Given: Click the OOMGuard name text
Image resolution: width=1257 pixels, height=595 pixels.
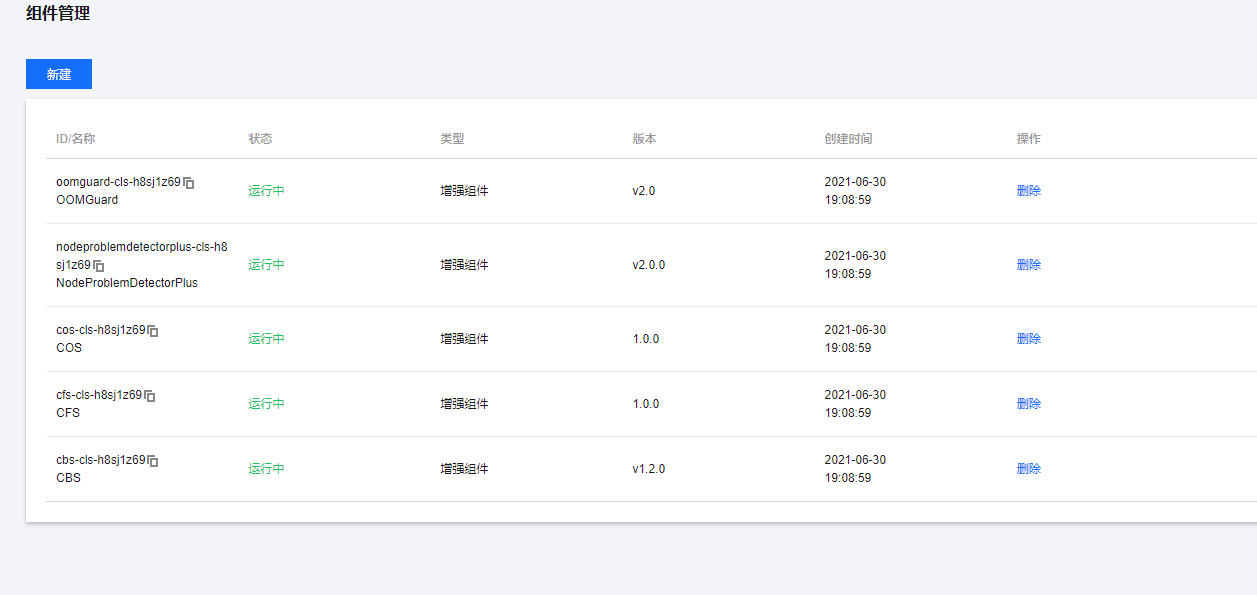Looking at the screenshot, I should tap(87, 200).
